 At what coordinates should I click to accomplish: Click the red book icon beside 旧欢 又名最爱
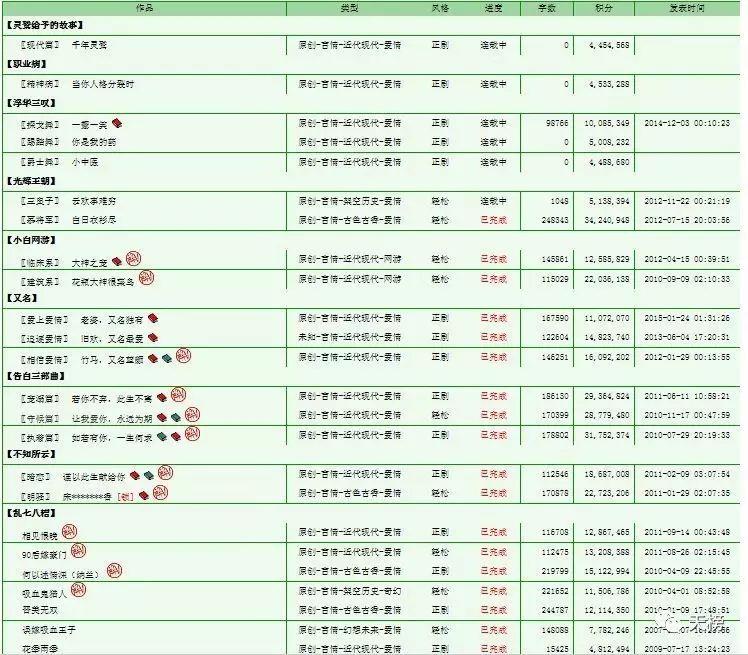[151, 338]
